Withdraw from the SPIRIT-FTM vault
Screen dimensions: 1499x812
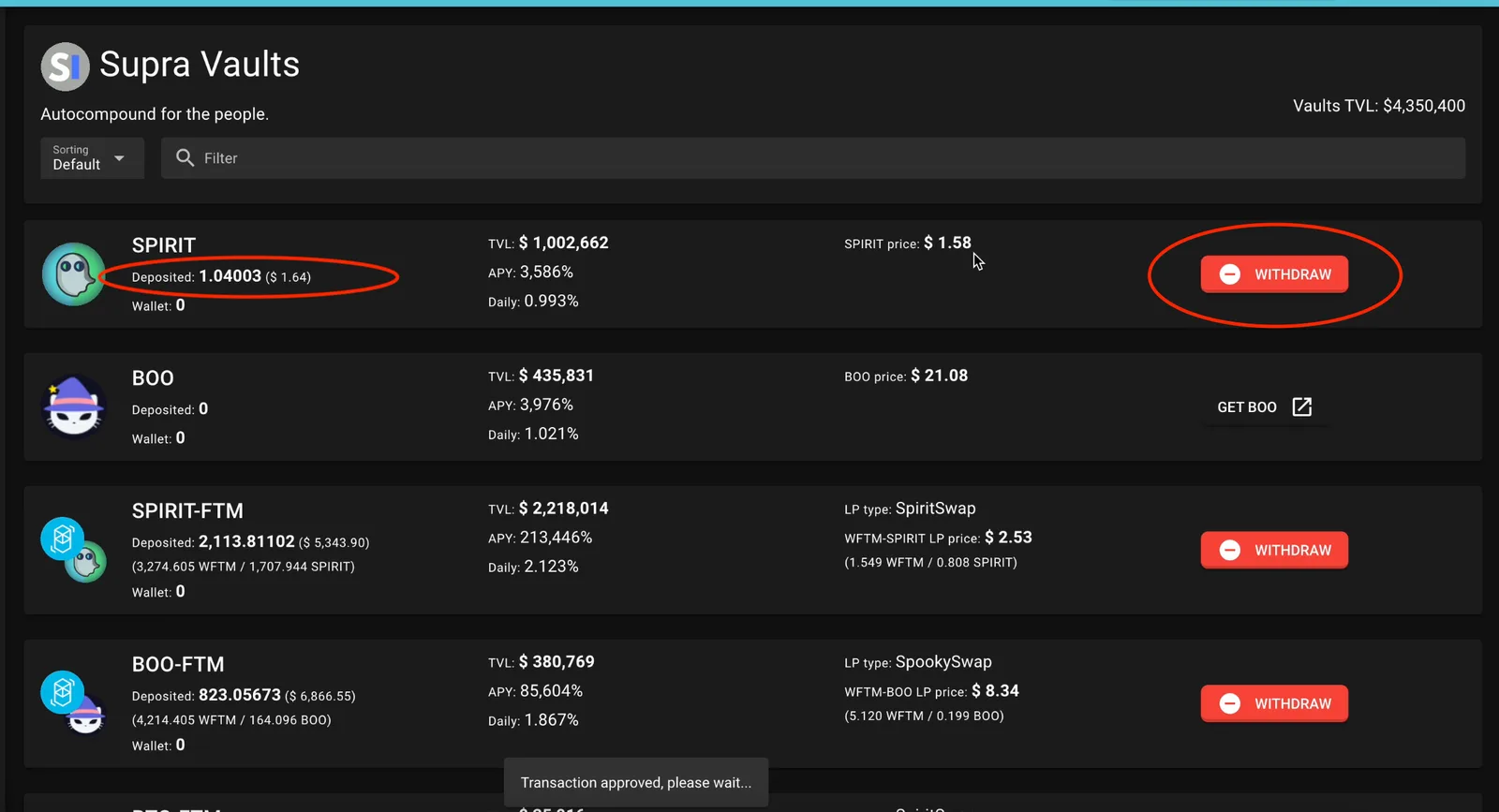(1274, 550)
